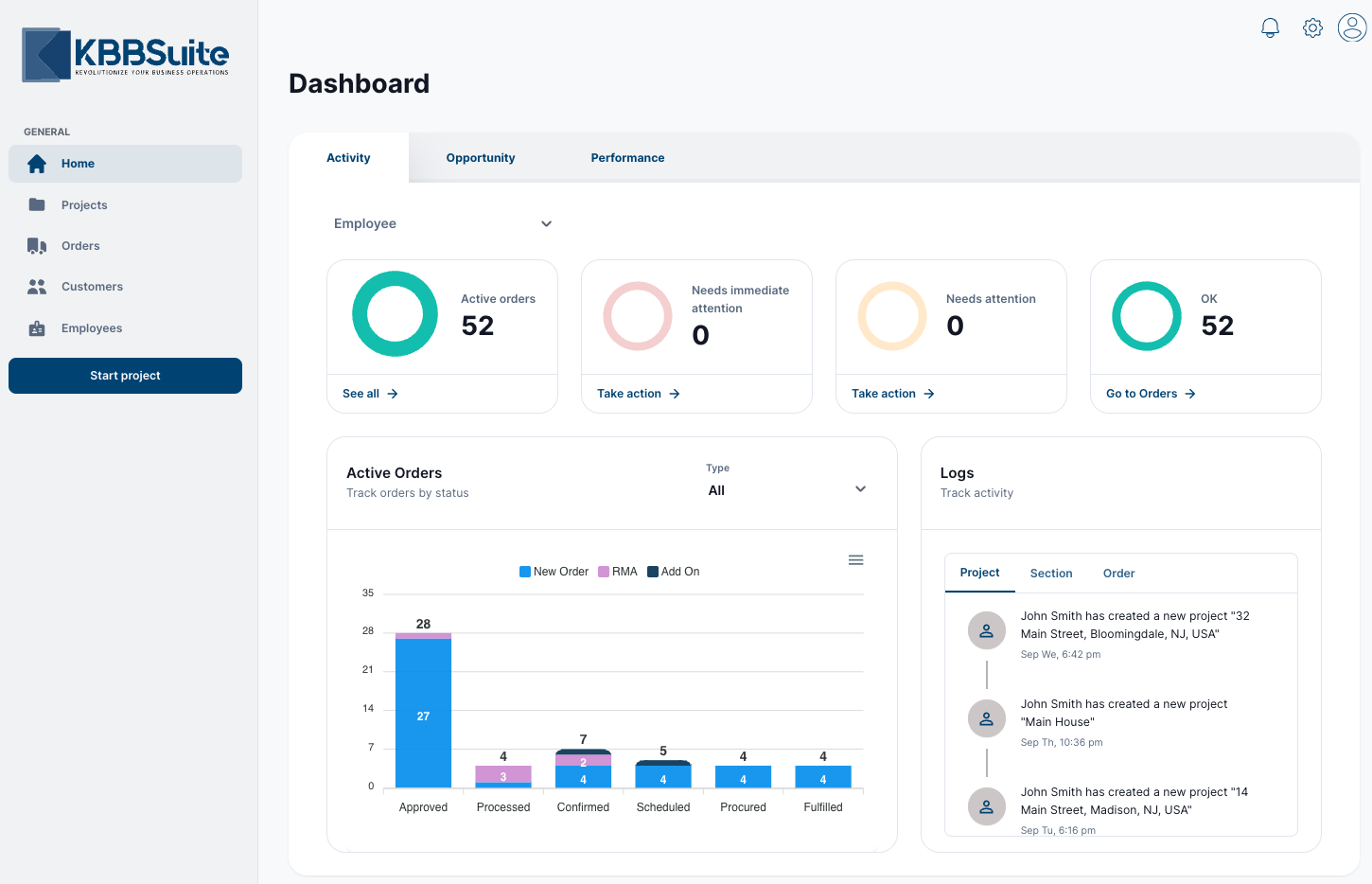
Task: Click the Projects folder icon in sidebar
Action: (37, 205)
